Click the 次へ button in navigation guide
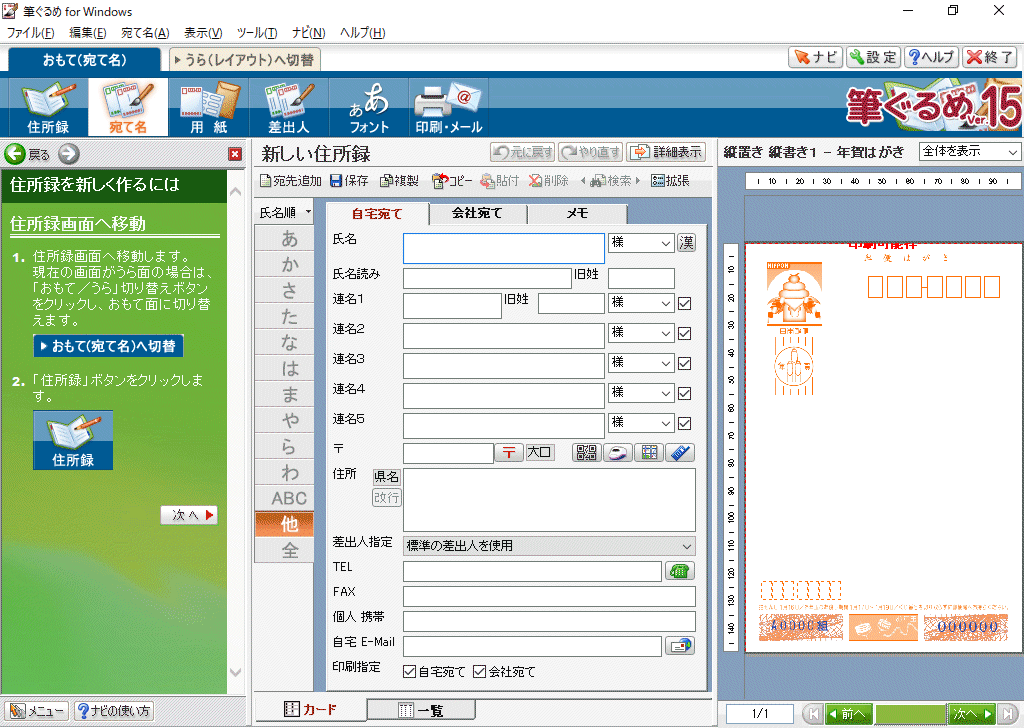 point(189,515)
